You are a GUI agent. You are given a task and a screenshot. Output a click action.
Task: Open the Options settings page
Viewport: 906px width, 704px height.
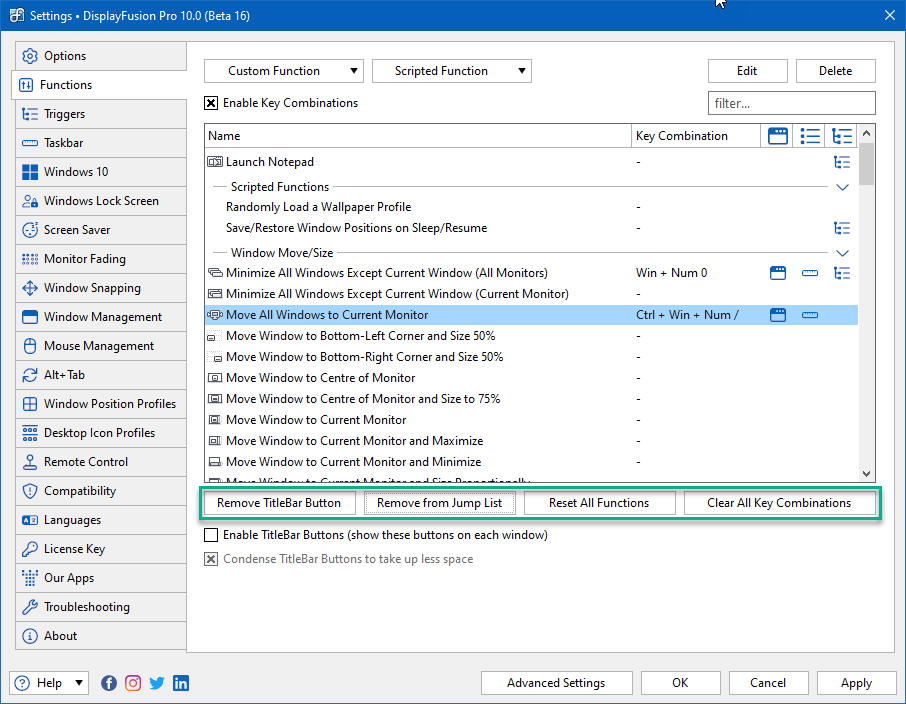pyautogui.click(x=101, y=56)
